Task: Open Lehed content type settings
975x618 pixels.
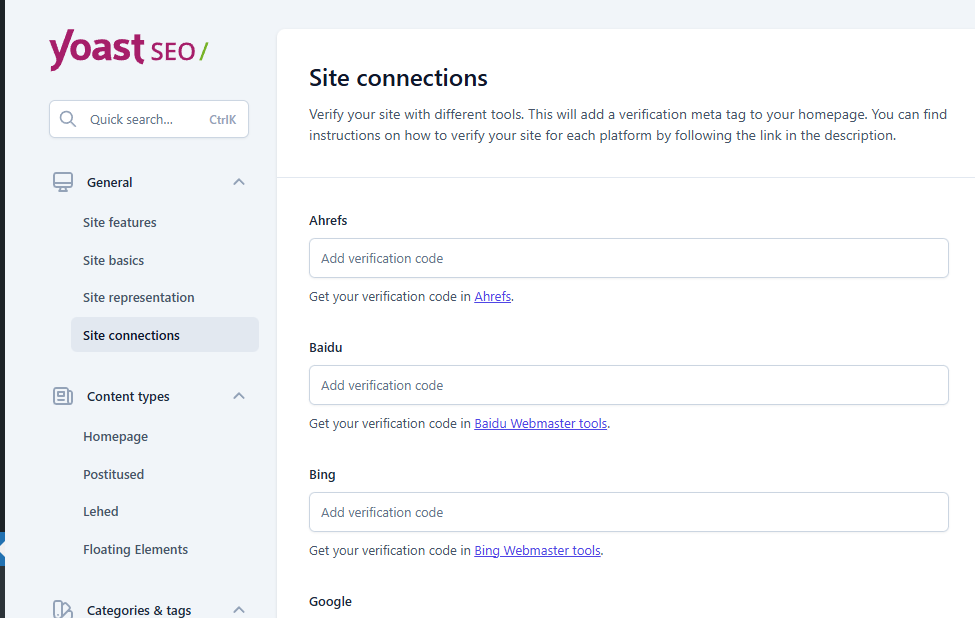Action: click(x=100, y=511)
